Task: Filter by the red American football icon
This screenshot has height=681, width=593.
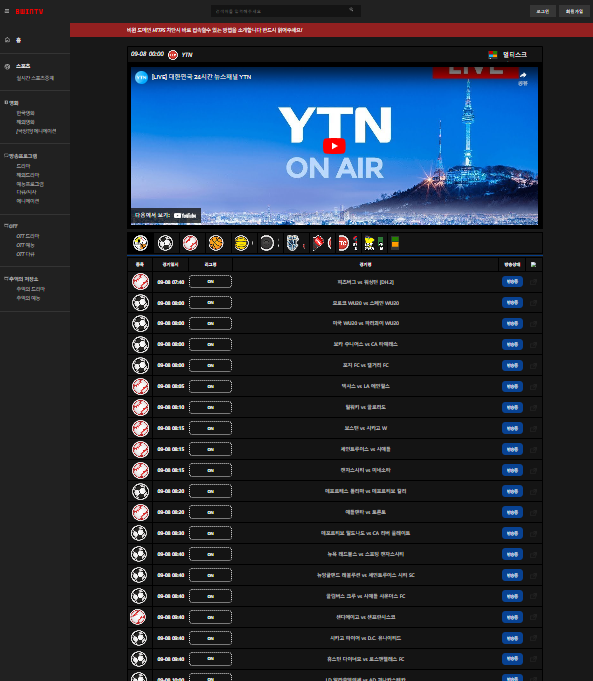Action: [x=318, y=243]
